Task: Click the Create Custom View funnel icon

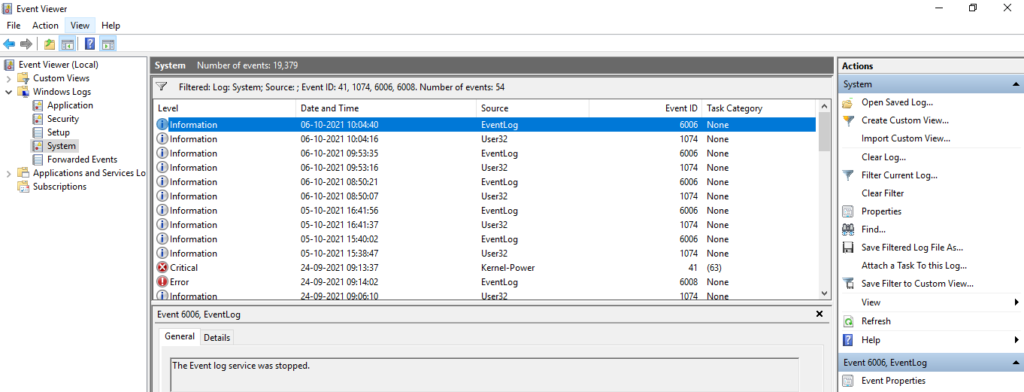Action: (848, 121)
